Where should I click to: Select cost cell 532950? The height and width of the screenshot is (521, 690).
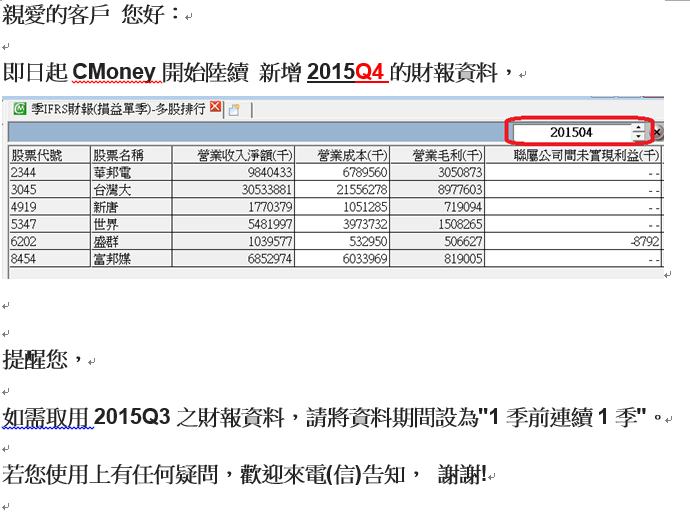[342, 241]
